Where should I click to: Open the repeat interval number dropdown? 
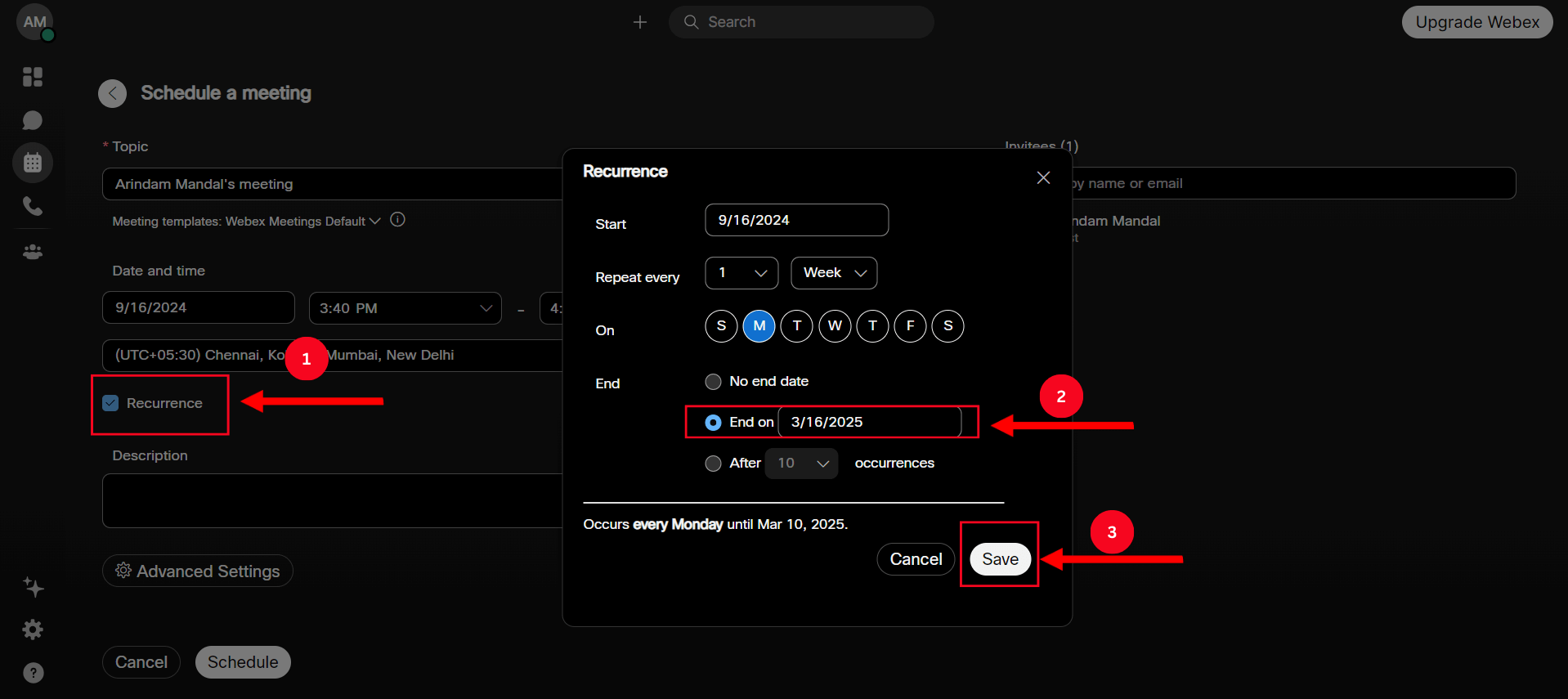(741, 273)
